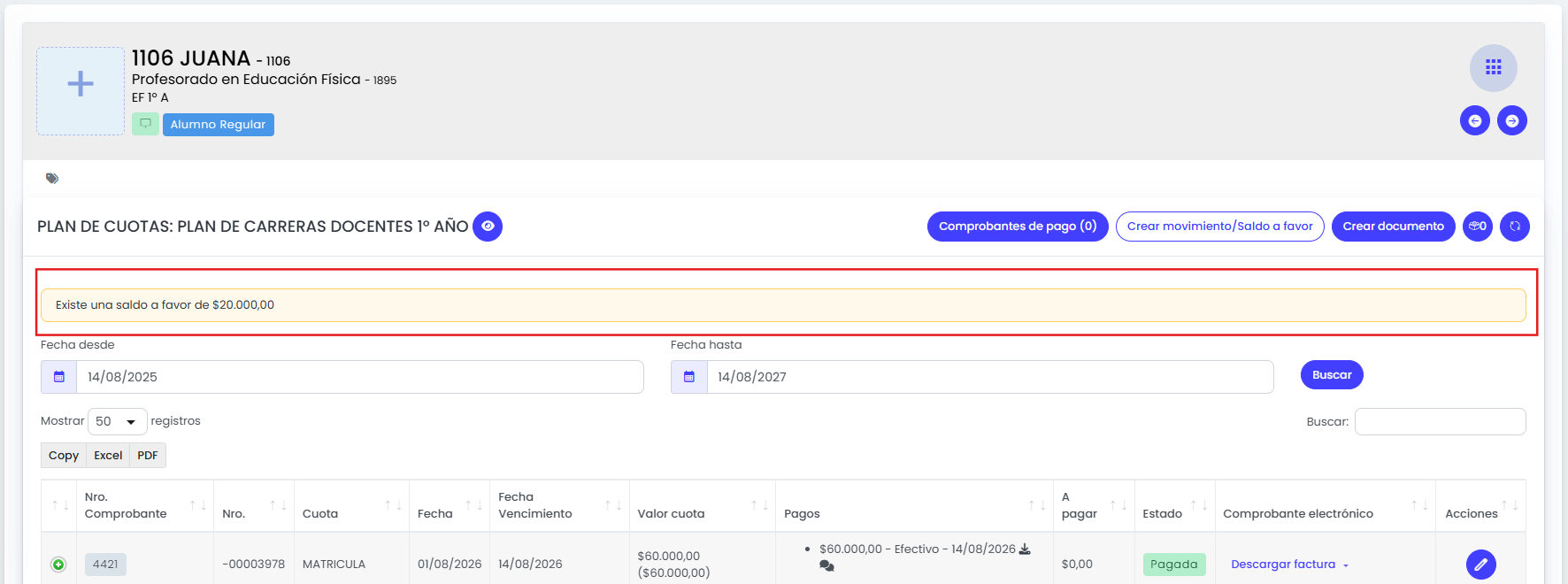Open the Descargar factura dropdown
1568x584 pixels.
click(1289, 565)
